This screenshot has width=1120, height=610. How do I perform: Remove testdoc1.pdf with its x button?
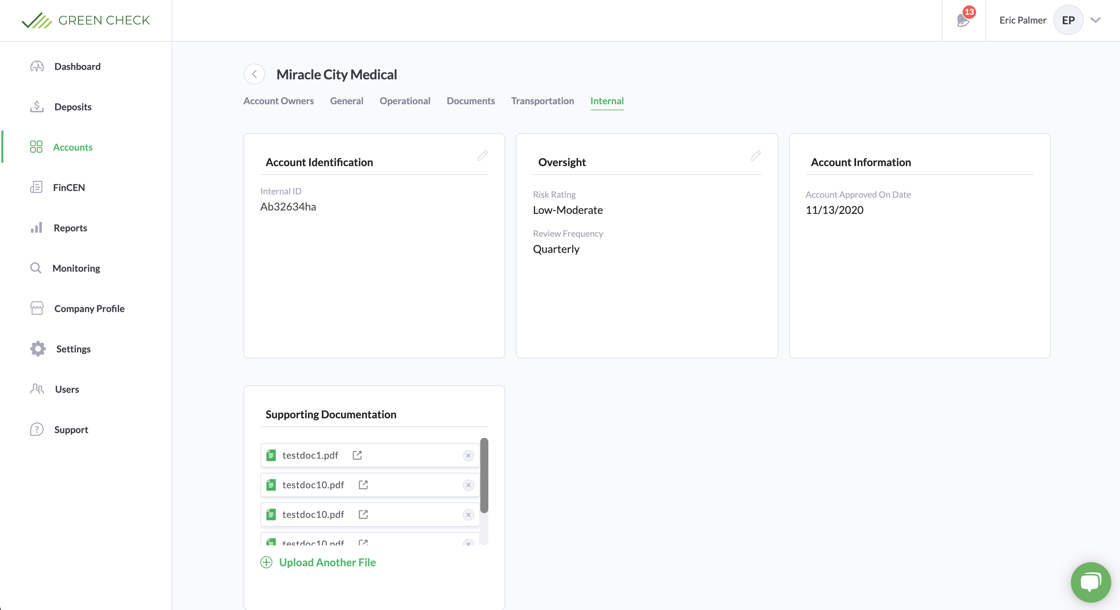coord(468,456)
